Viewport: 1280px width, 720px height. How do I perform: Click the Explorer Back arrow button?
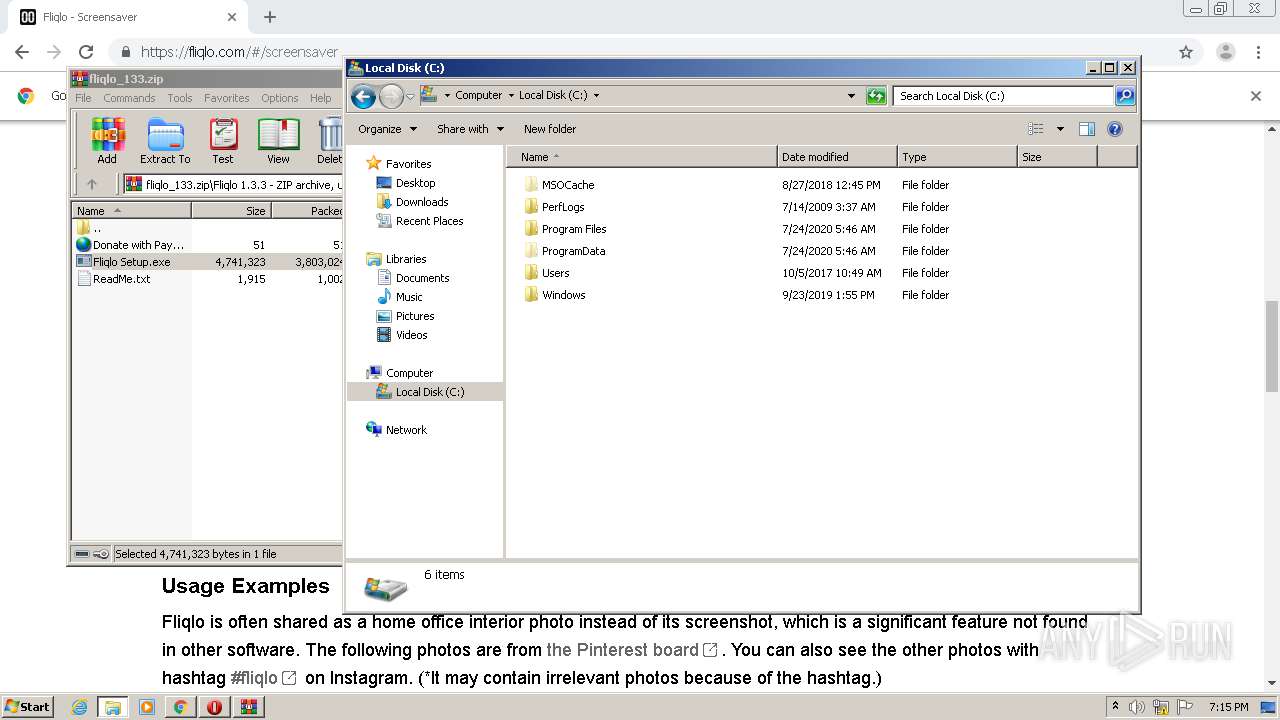363,96
